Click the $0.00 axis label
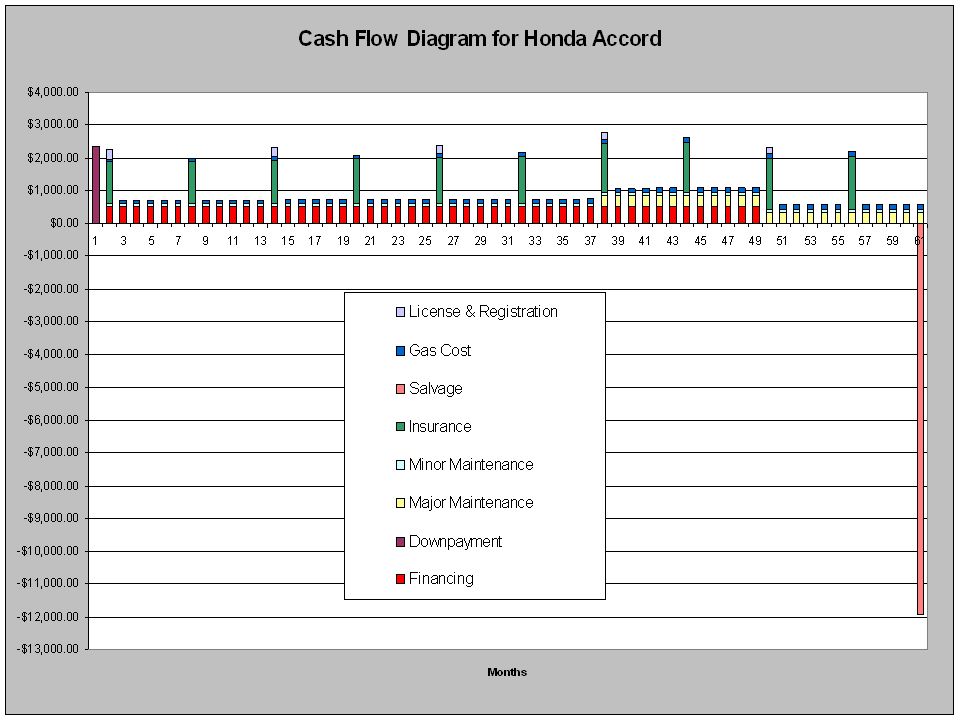Viewport: 960px width, 720px height. (x=65, y=223)
